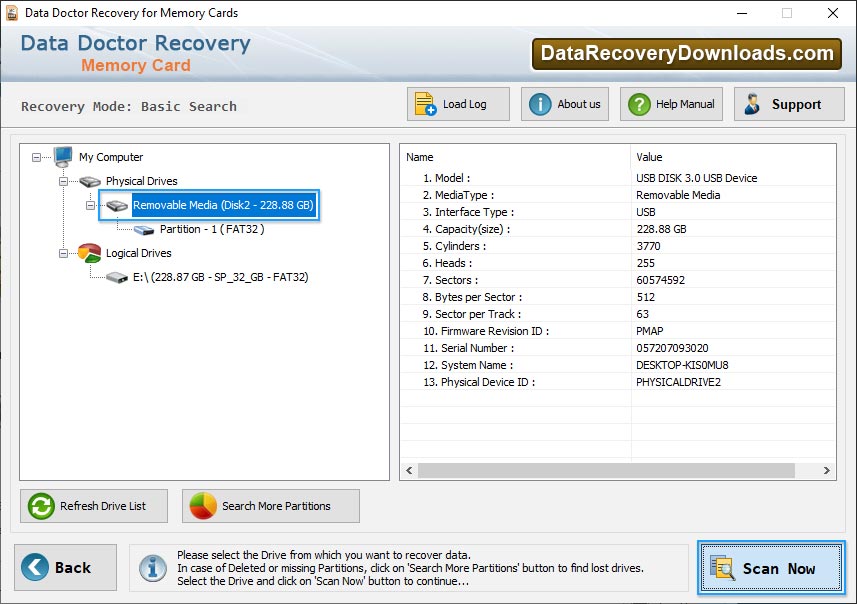The height and width of the screenshot is (604, 857).
Task: Click the Partition - 1 drive icon
Action: [x=144, y=230]
